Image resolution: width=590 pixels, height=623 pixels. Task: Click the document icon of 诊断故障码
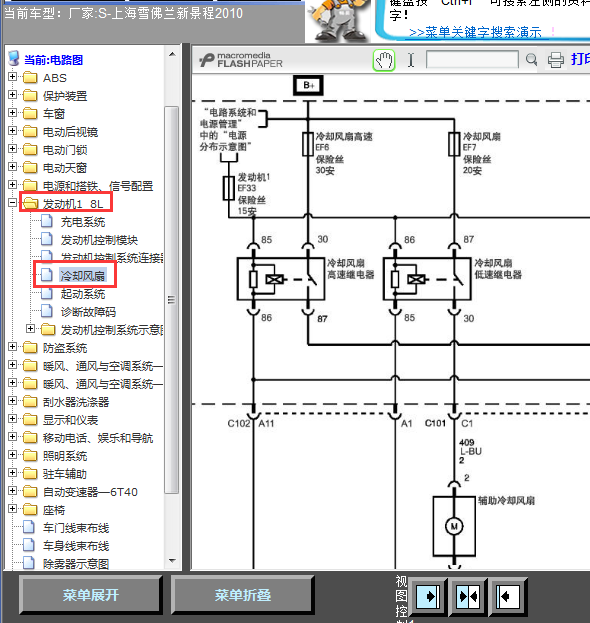47,311
